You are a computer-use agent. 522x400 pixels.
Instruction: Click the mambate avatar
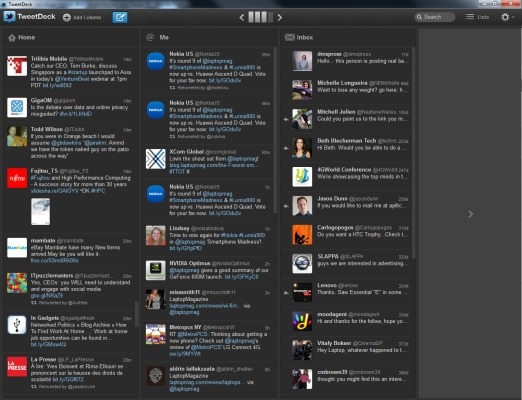click(17, 248)
